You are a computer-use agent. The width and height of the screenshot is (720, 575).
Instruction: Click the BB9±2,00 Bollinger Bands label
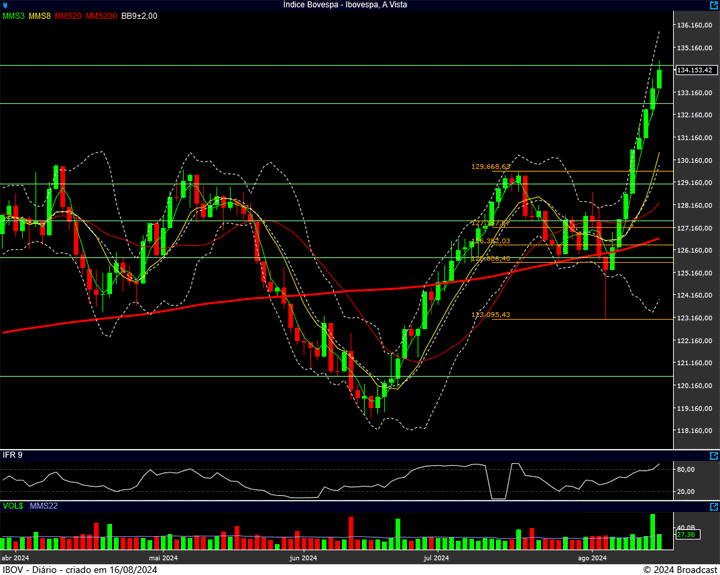click(141, 16)
